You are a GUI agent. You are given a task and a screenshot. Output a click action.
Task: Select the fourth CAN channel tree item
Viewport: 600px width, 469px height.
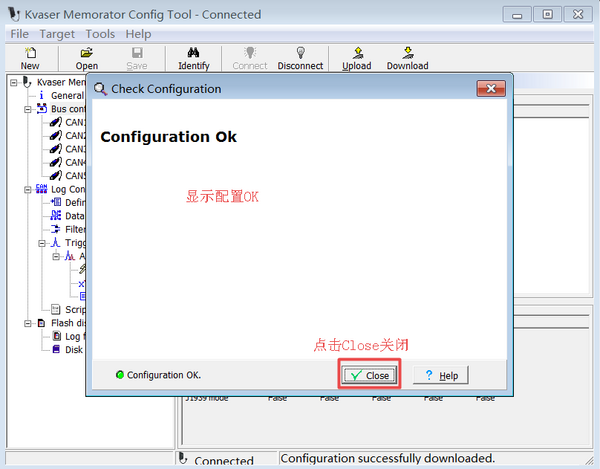pyautogui.click(x=75, y=163)
